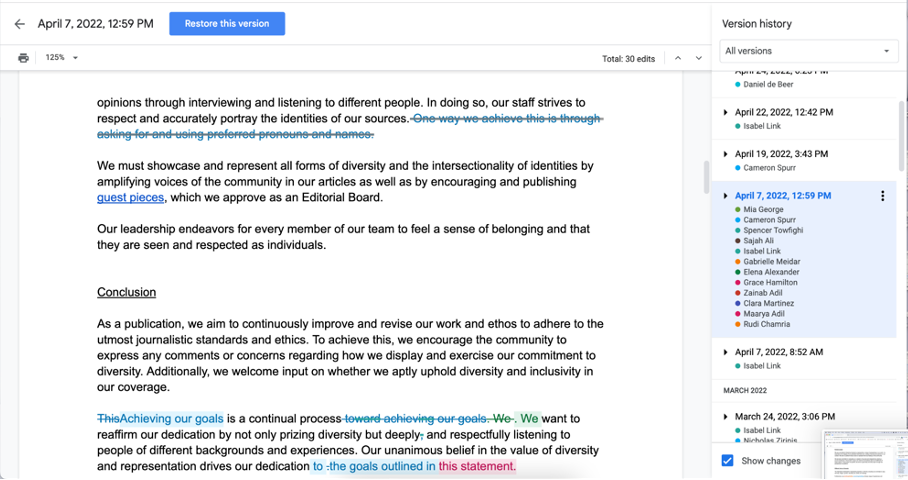Click the highlighted text this statement.
Image resolution: width=908 pixels, height=480 pixels.
[477, 467]
